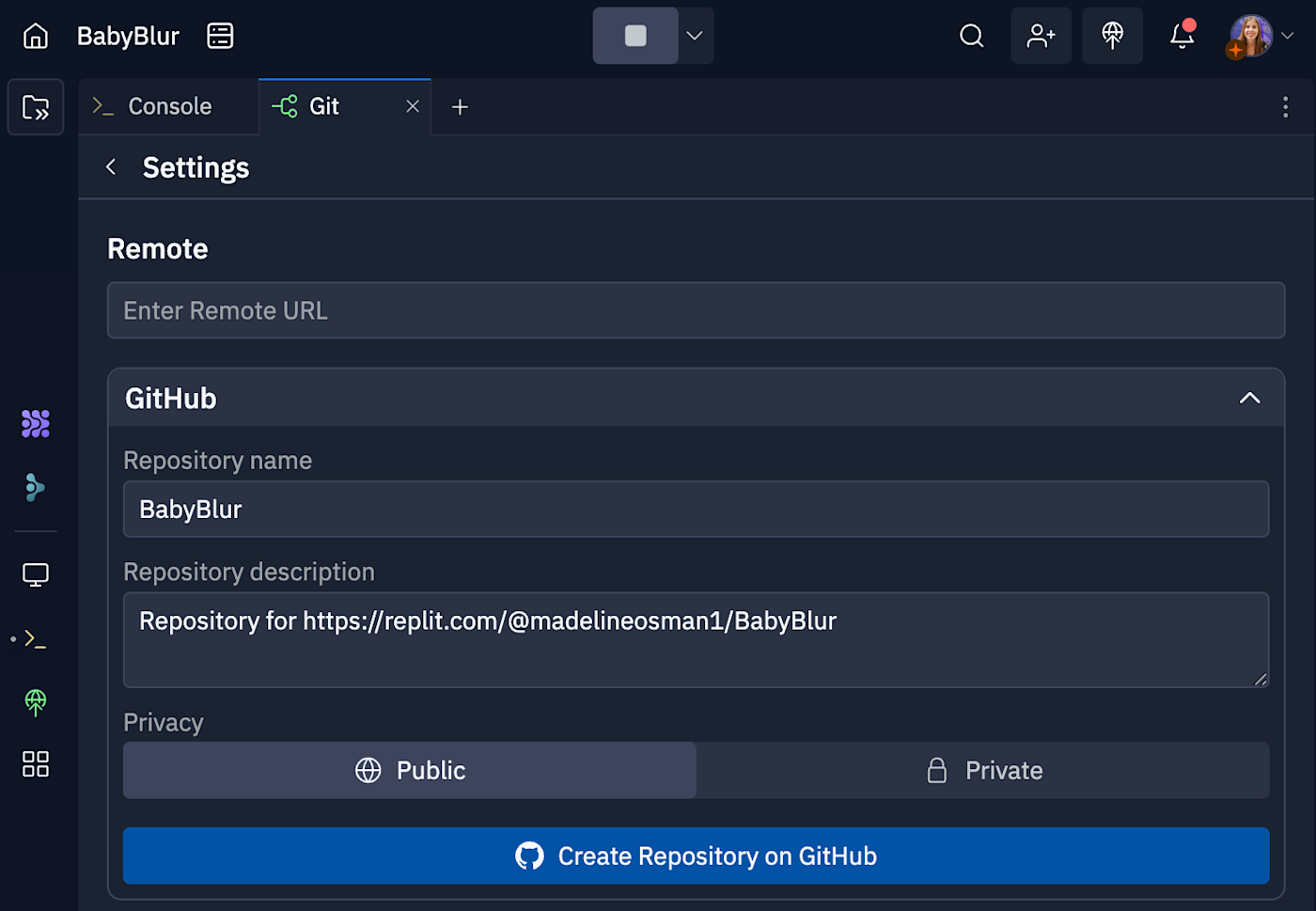Go to the Replit home icon
The image size is (1316, 911).
point(36,36)
